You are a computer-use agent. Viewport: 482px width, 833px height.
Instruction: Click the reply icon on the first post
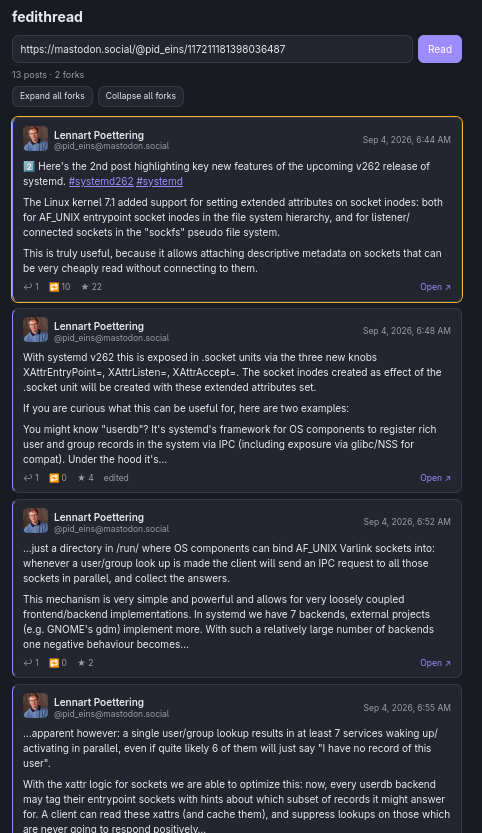(x=28, y=287)
